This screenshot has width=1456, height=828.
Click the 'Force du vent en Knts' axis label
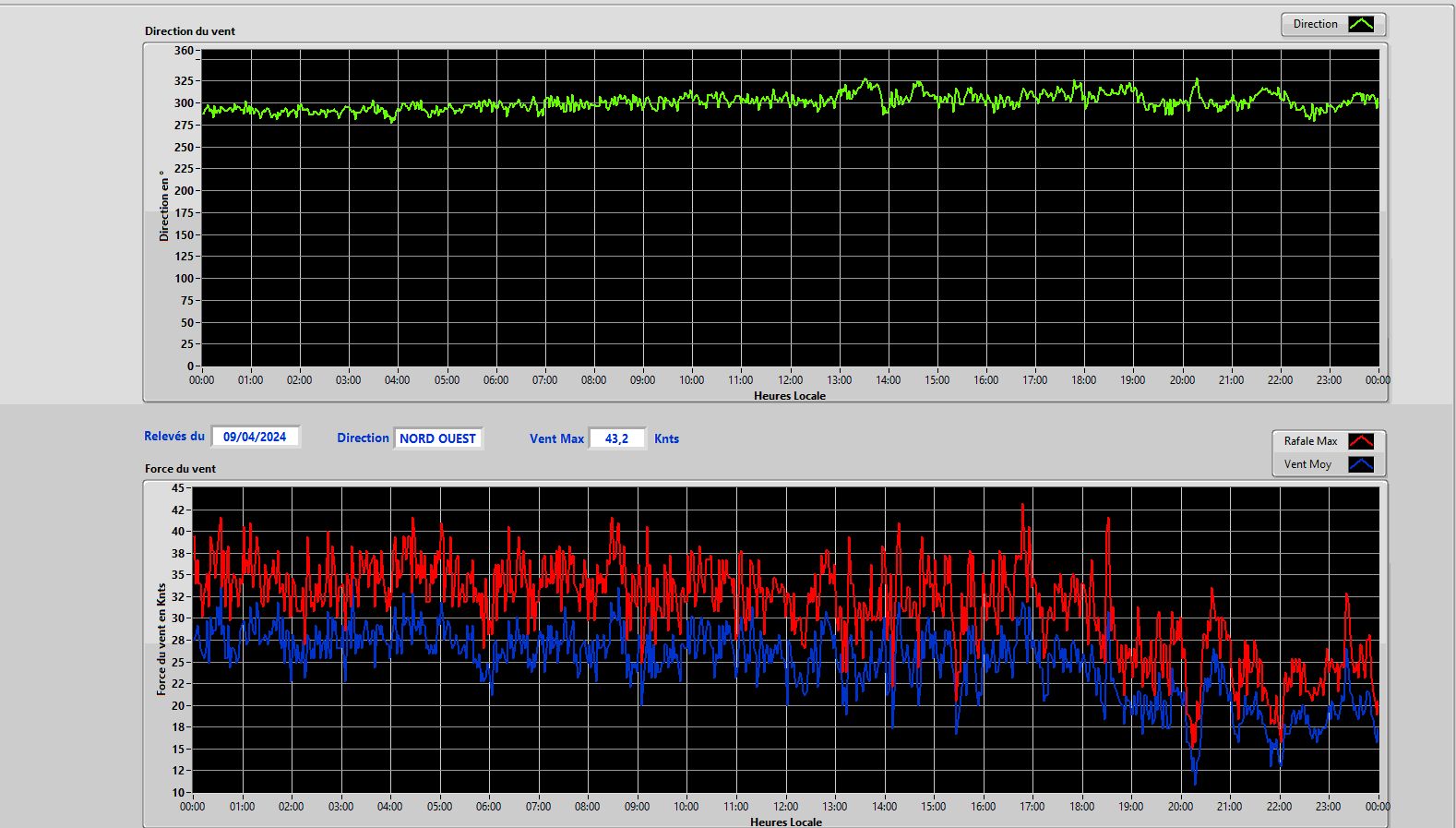coord(161,639)
